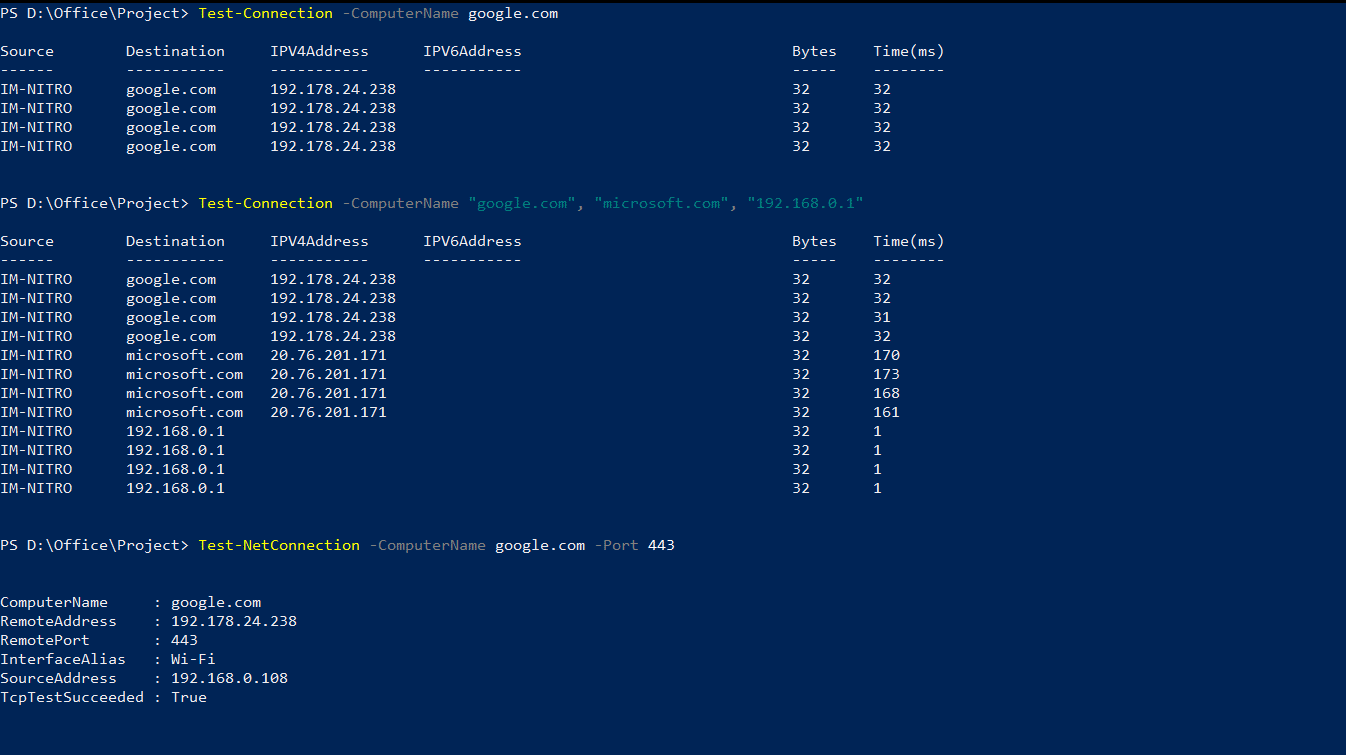Click the TcpTestSucceeded value True
The image size is (1346, 755).
(189, 697)
